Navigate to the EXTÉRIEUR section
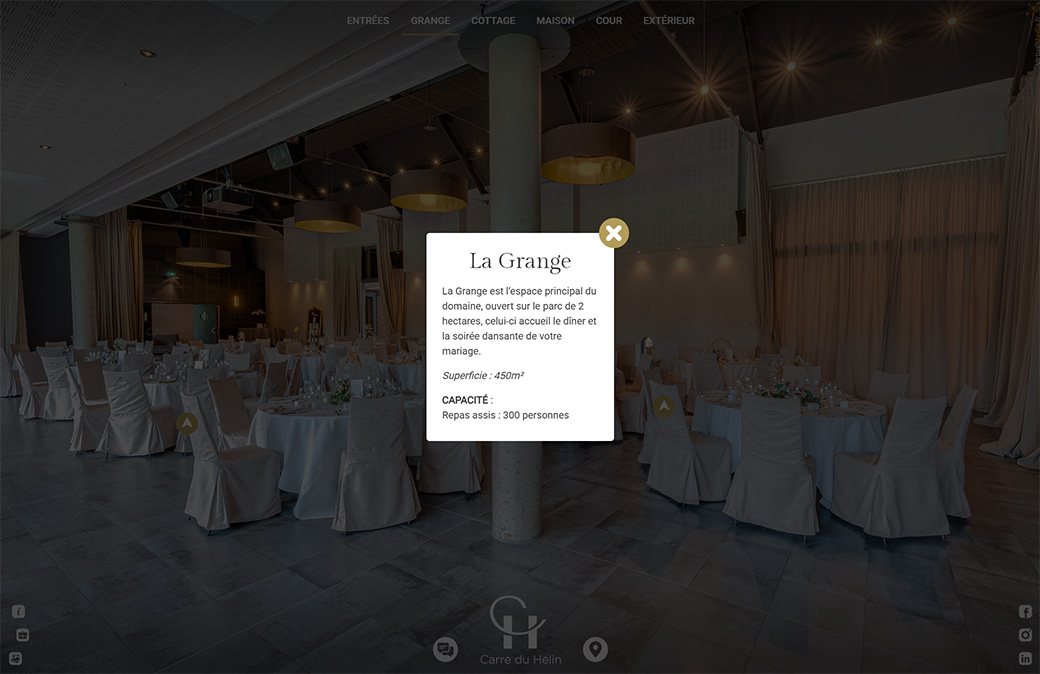The height and width of the screenshot is (674, 1040). [669, 21]
